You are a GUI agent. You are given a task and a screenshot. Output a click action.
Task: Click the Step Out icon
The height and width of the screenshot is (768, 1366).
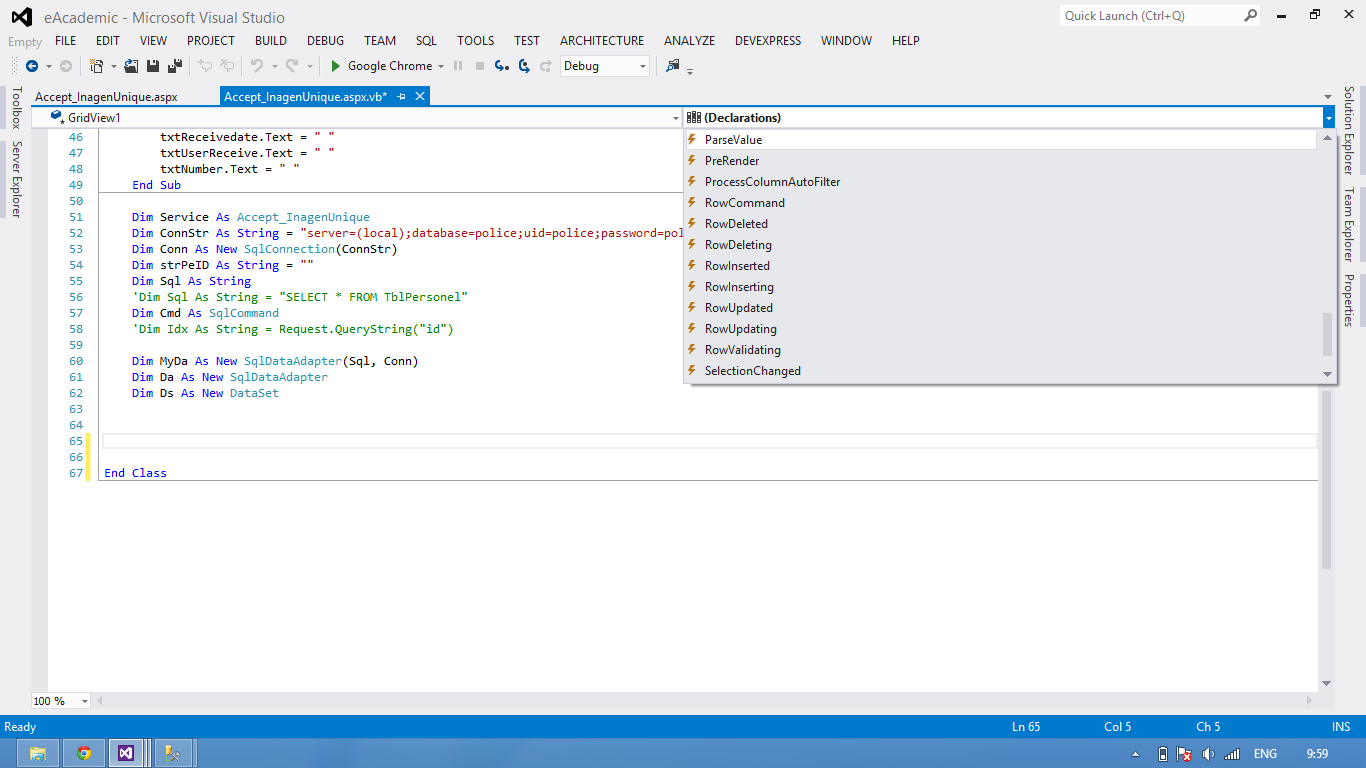(546, 66)
